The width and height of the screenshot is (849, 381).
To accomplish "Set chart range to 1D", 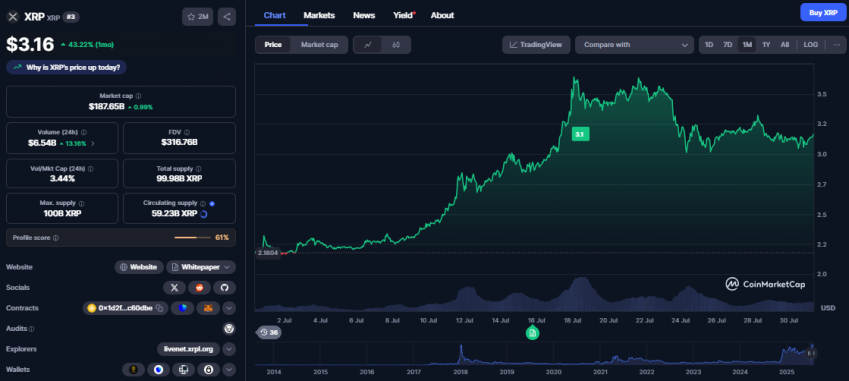I will 709,45.
